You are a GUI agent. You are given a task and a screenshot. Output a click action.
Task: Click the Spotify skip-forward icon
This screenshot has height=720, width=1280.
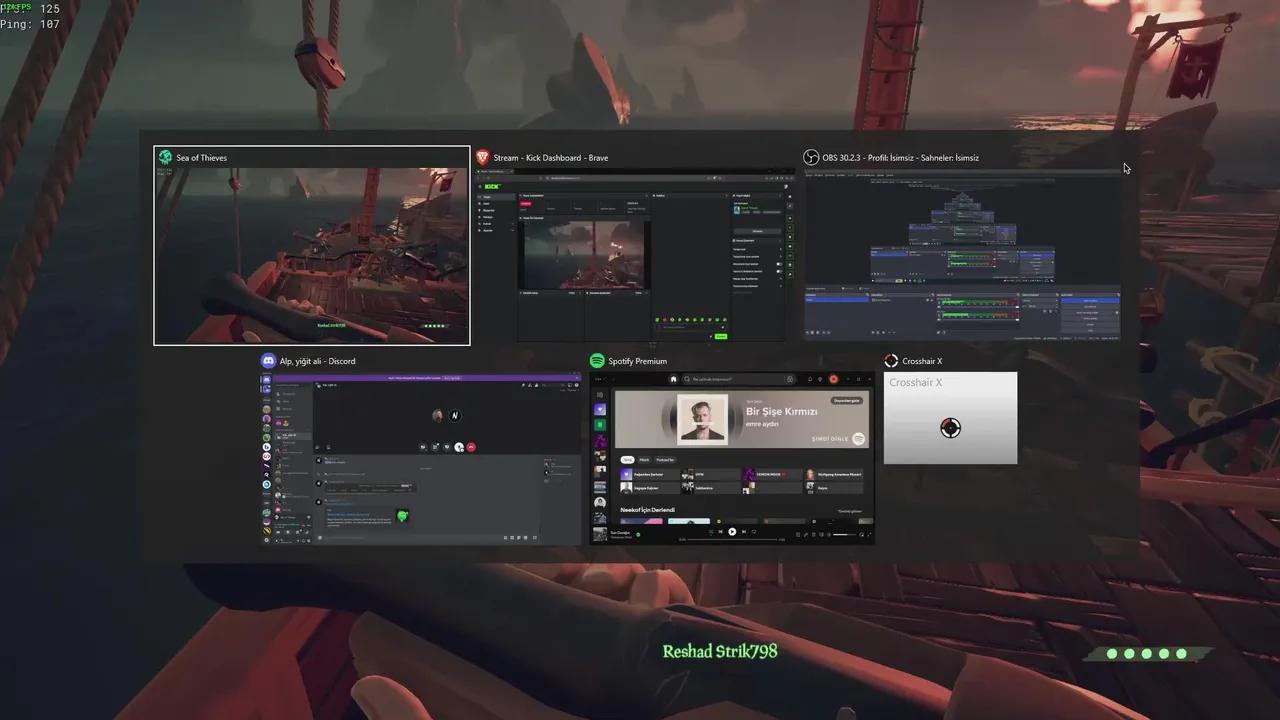pos(743,531)
